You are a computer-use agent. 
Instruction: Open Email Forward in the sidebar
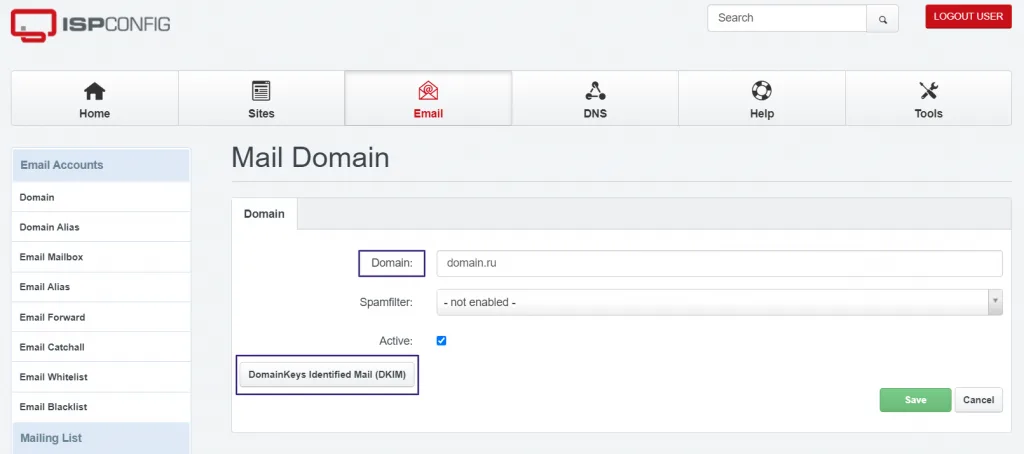pos(101,317)
